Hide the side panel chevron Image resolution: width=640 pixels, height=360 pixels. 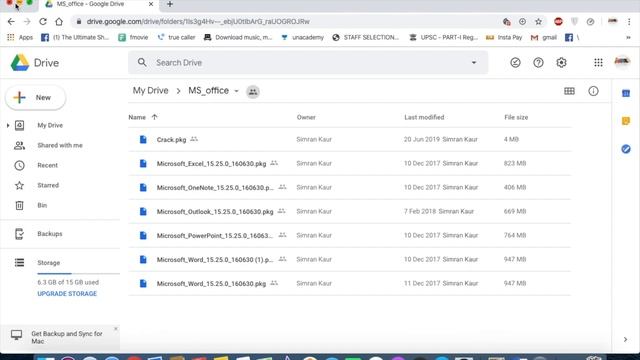[x=625, y=340]
